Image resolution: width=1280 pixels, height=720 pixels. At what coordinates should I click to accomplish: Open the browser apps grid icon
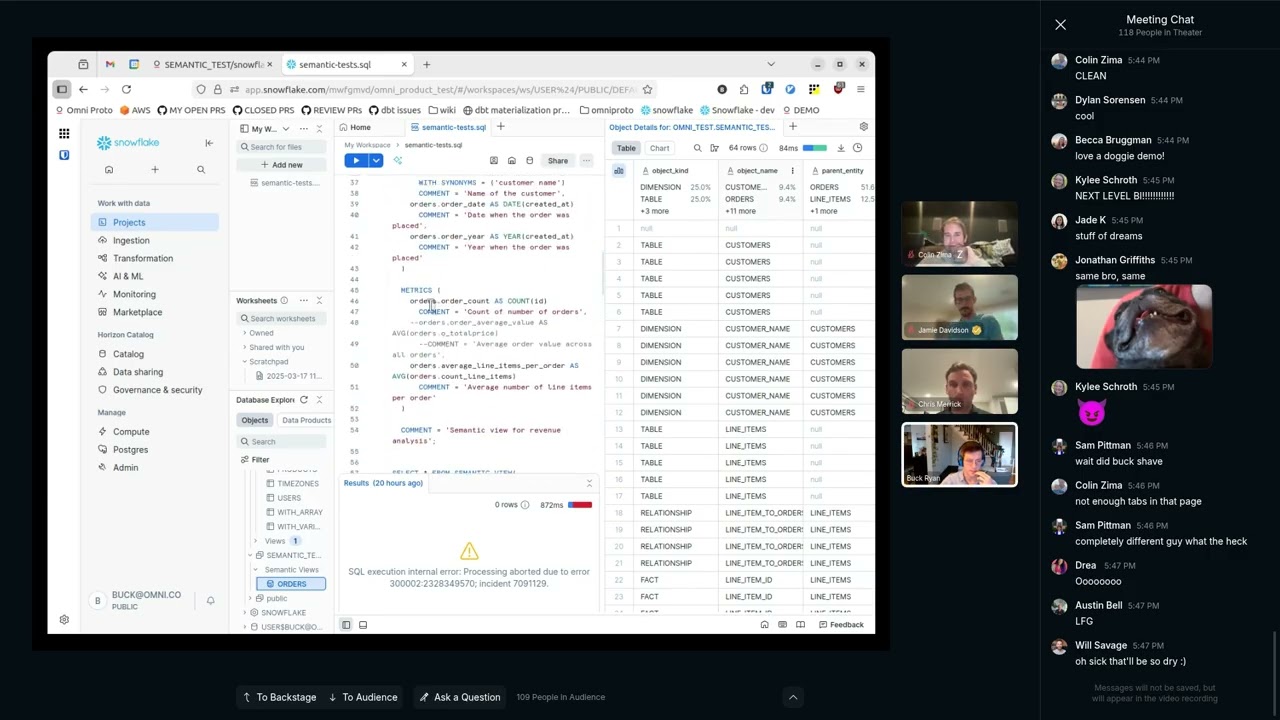coord(64,133)
